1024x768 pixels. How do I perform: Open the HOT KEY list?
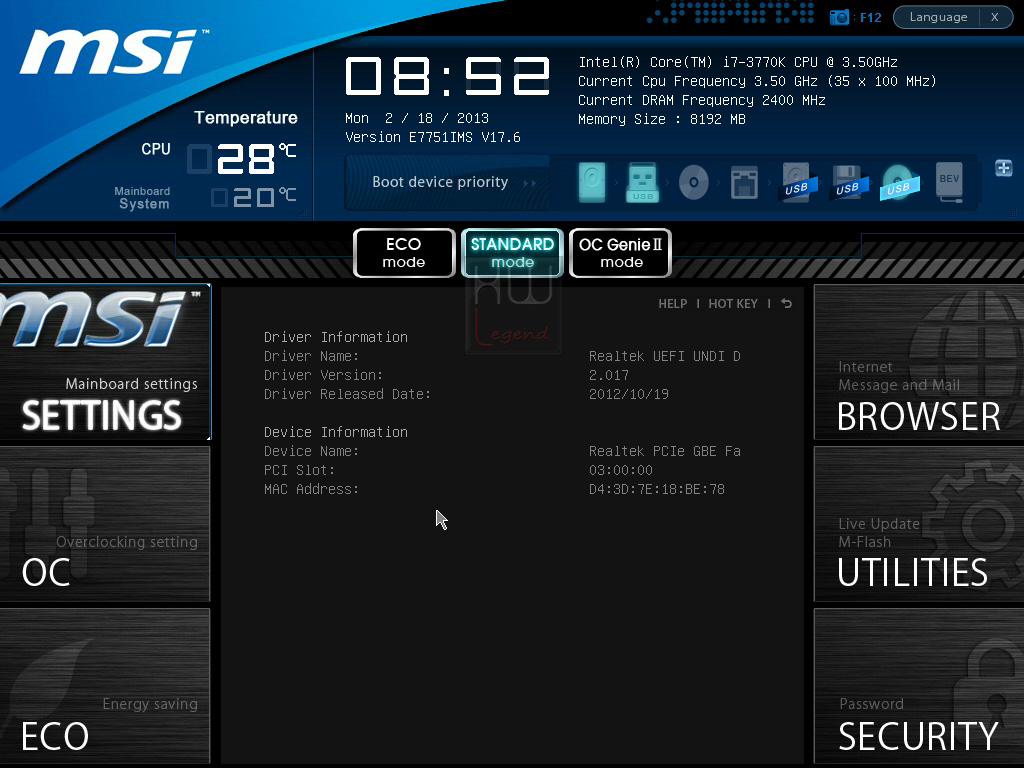[733, 304]
